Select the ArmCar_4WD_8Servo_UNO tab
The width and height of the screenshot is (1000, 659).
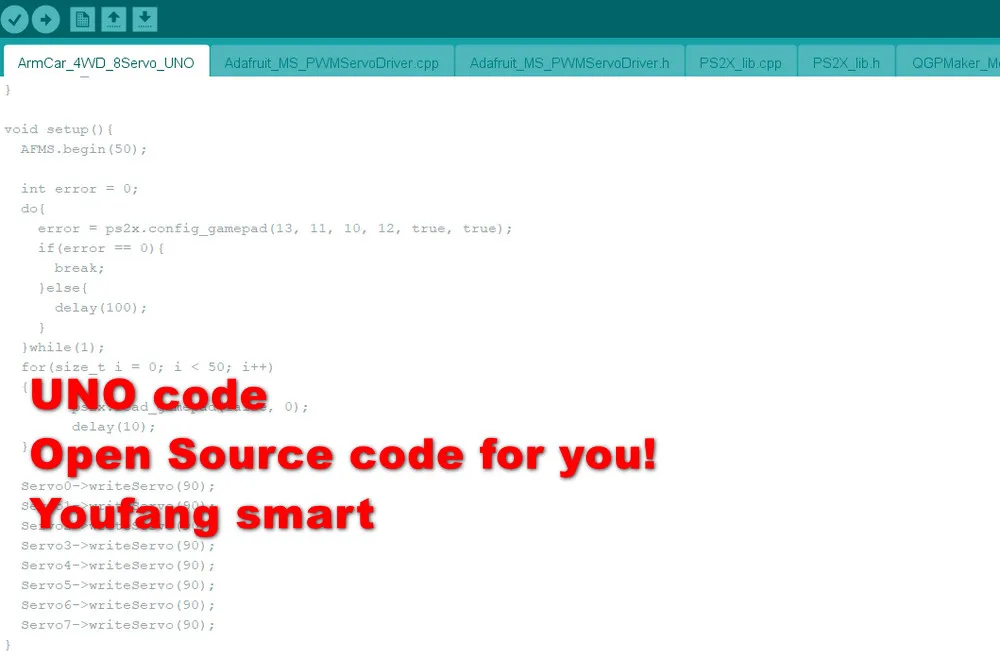(106, 63)
